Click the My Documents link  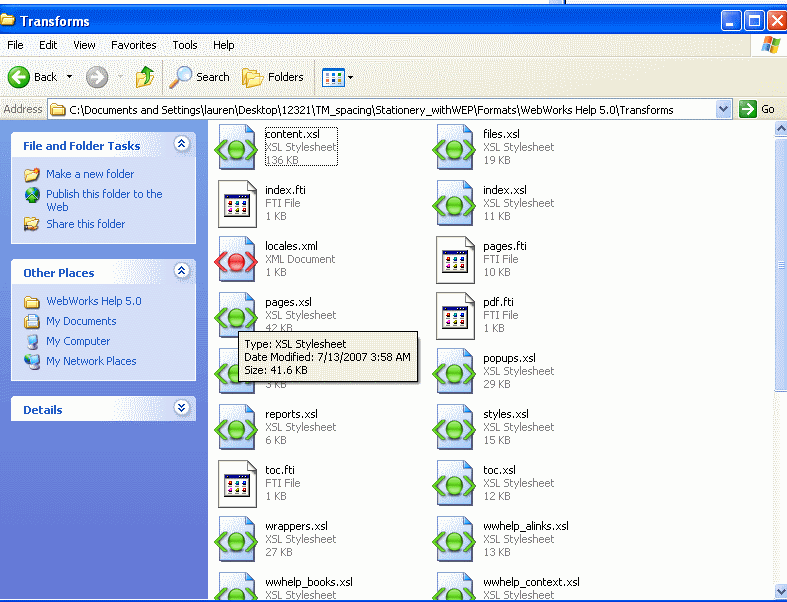click(81, 321)
